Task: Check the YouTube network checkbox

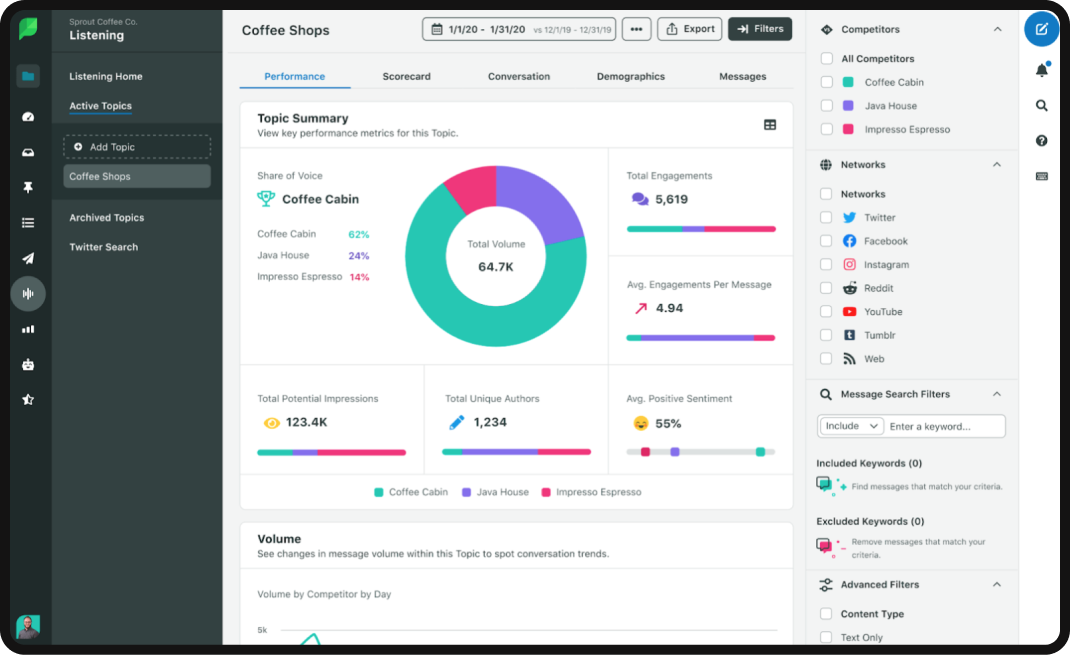Action: pos(826,312)
